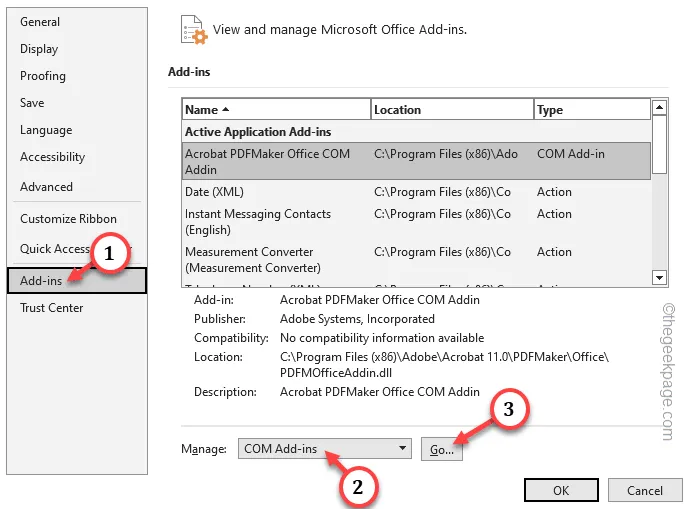Image resolution: width=689 pixels, height=509 pixels.
Task: Select Proofing in the sidebar
Action: (x=43, y=76)
